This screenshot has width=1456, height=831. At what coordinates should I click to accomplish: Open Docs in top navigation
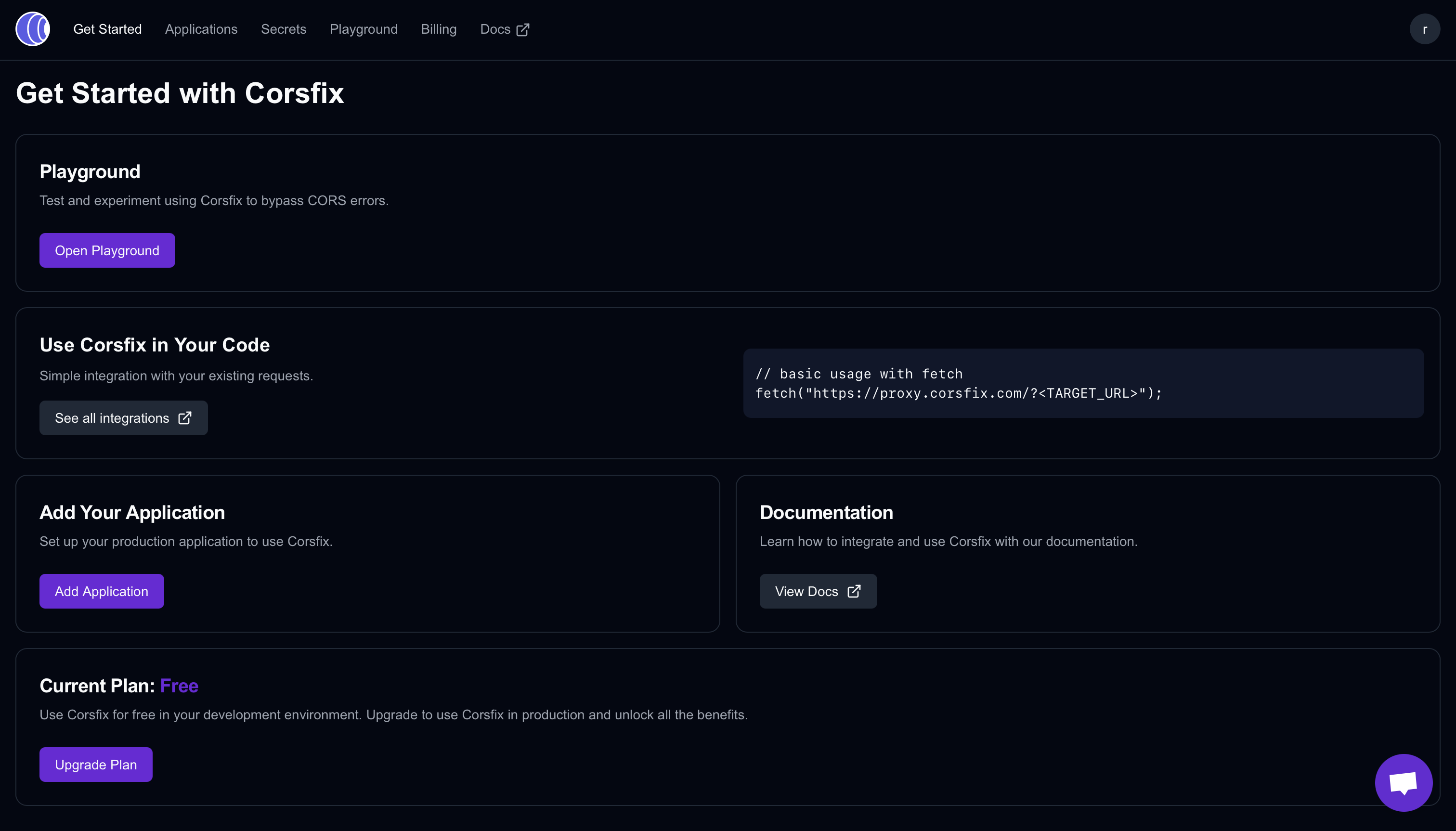(x=505, y=29)
